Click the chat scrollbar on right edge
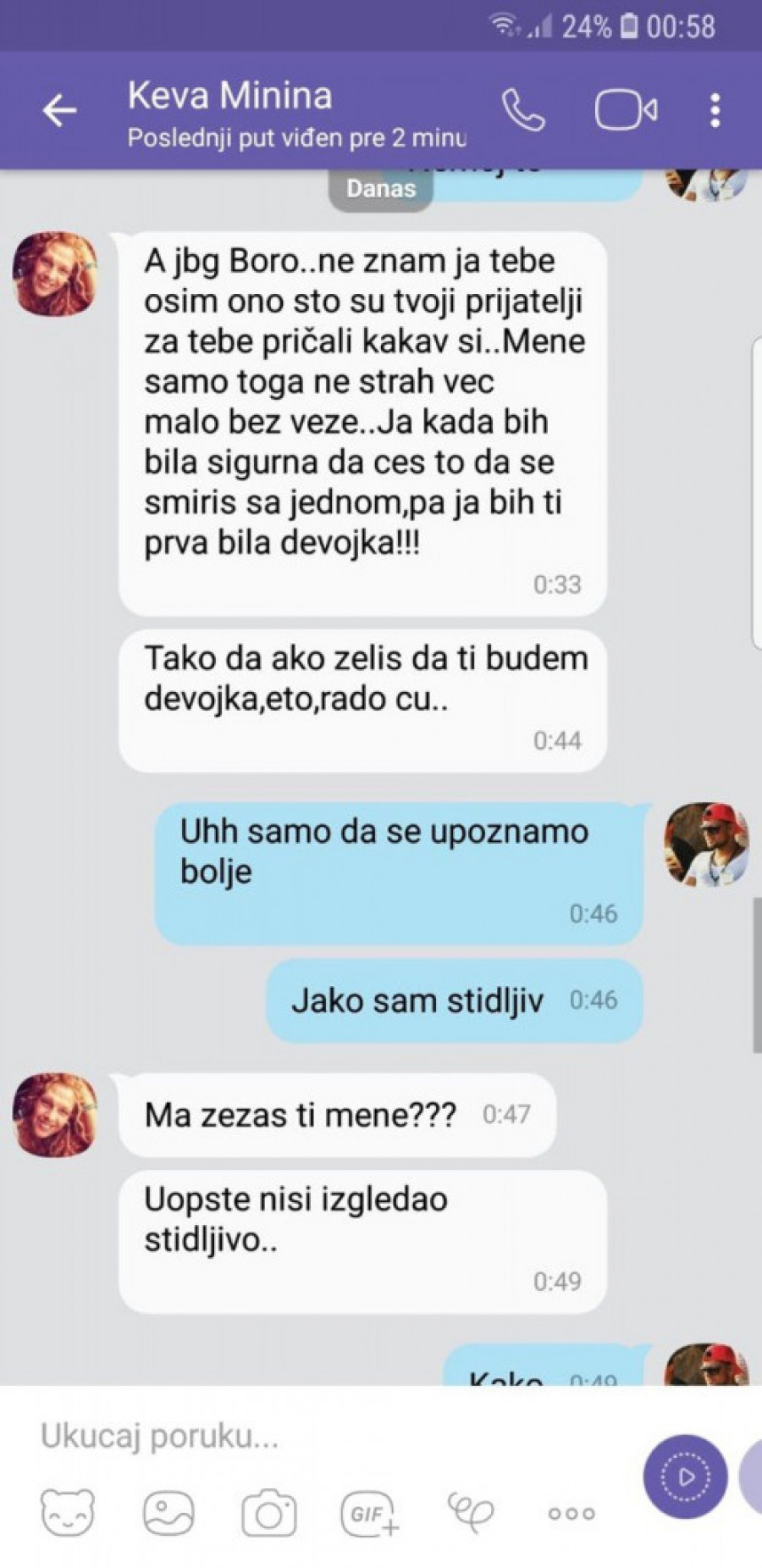Viewport: 762px width, 1568px height. [x=757, y=974]
